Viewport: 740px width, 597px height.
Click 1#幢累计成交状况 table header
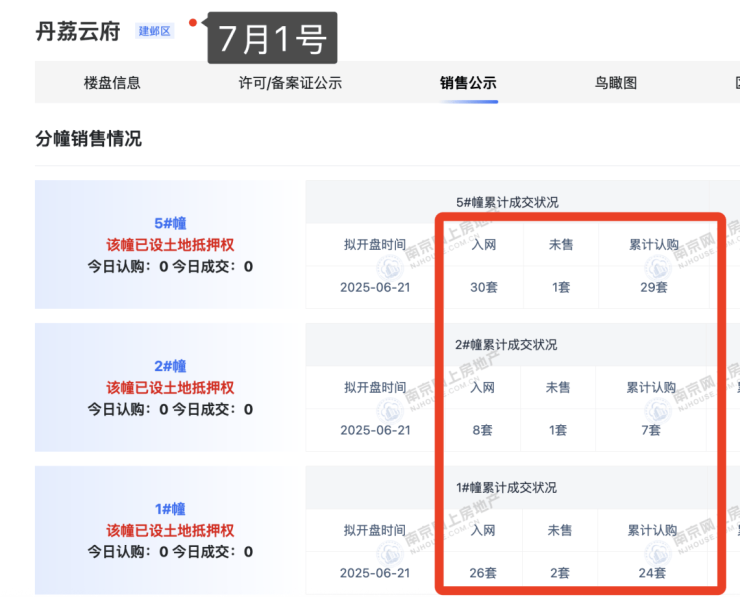click(x=506, y=488)
